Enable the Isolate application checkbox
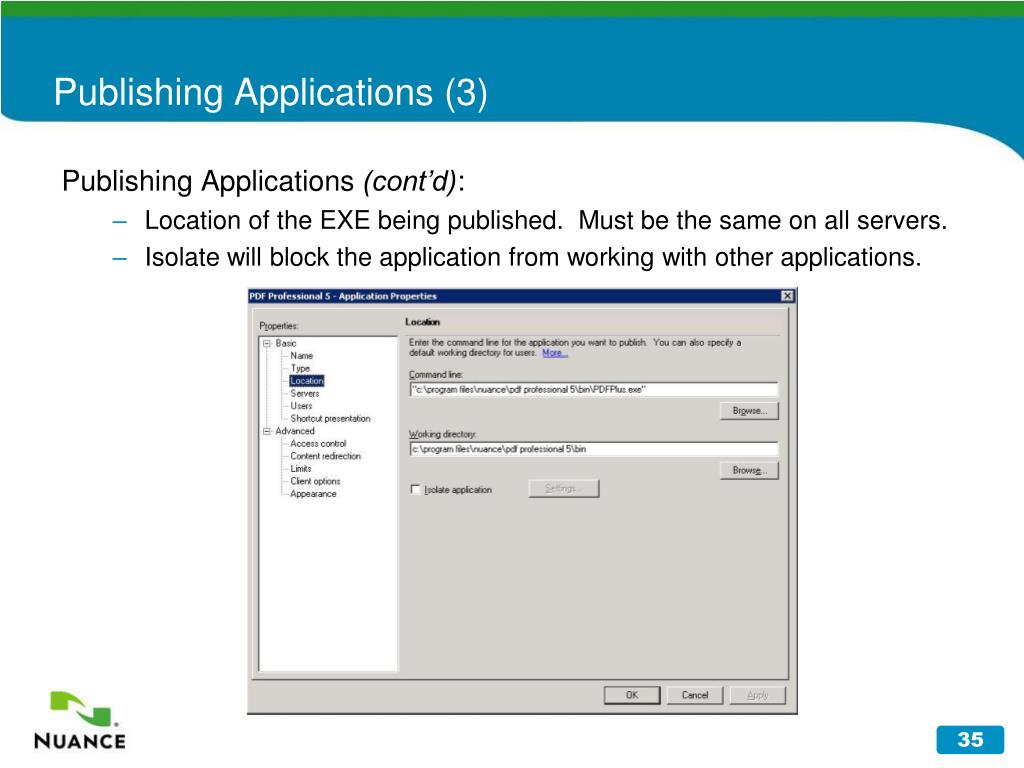The height and width of the screenshot is (768, 1024). (415, 489)
